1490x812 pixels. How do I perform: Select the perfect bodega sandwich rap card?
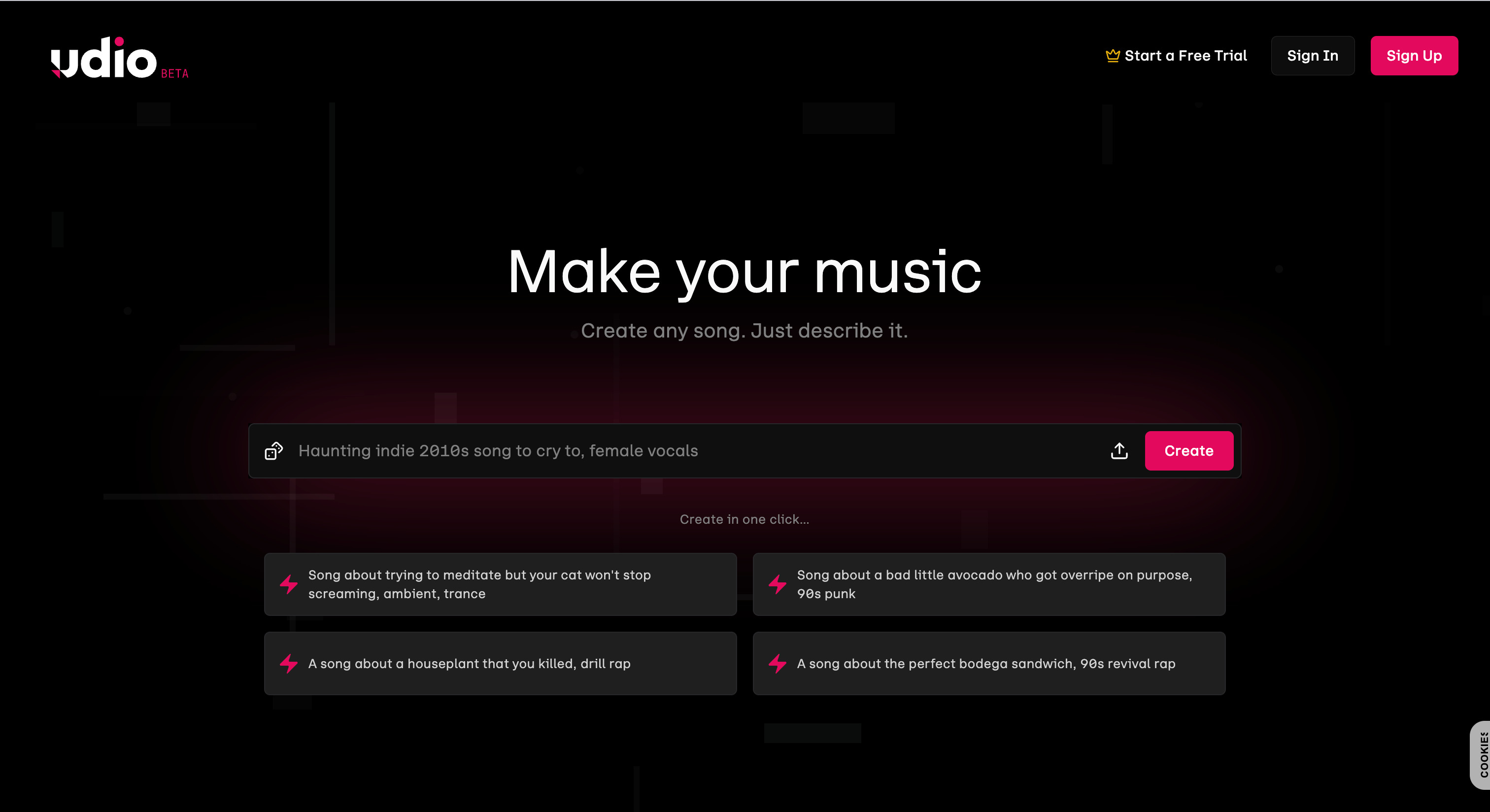click(989, 663)
